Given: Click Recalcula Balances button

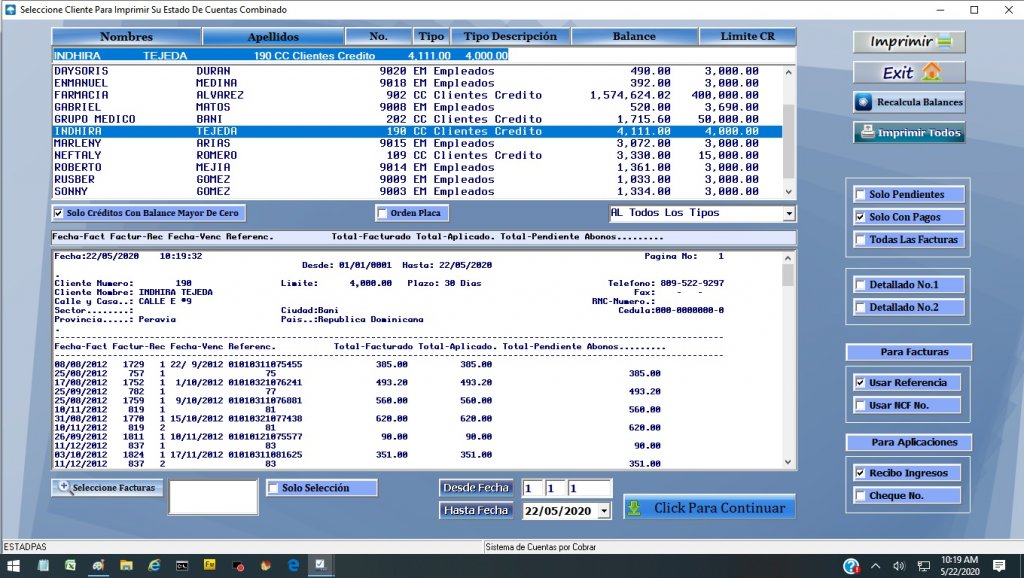Looking at the screenshot, I should pyautogui.click(x=909, y=102).
